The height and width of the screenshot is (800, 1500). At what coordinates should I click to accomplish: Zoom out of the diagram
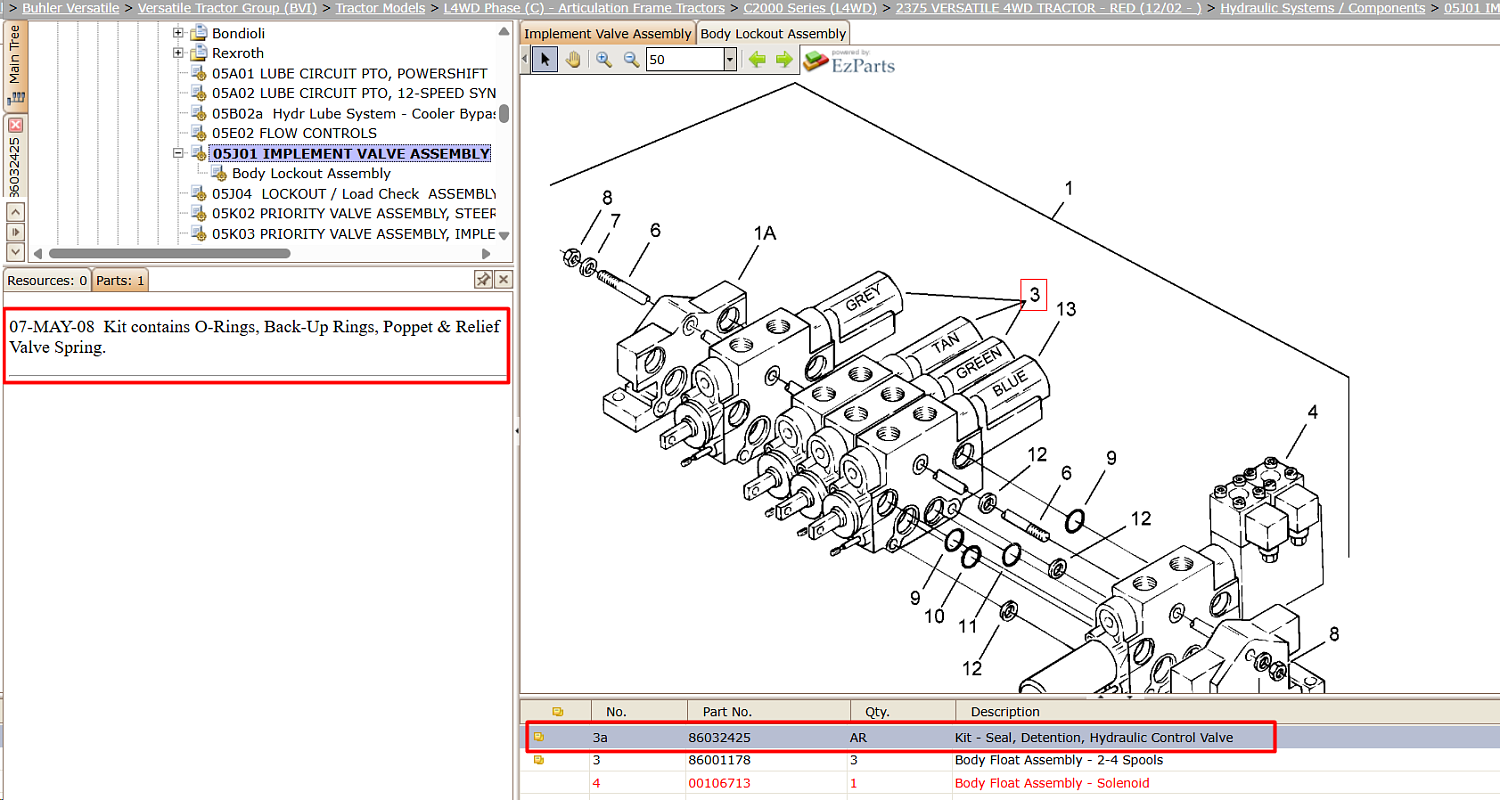pyautogui.click(x=631, y=59)
